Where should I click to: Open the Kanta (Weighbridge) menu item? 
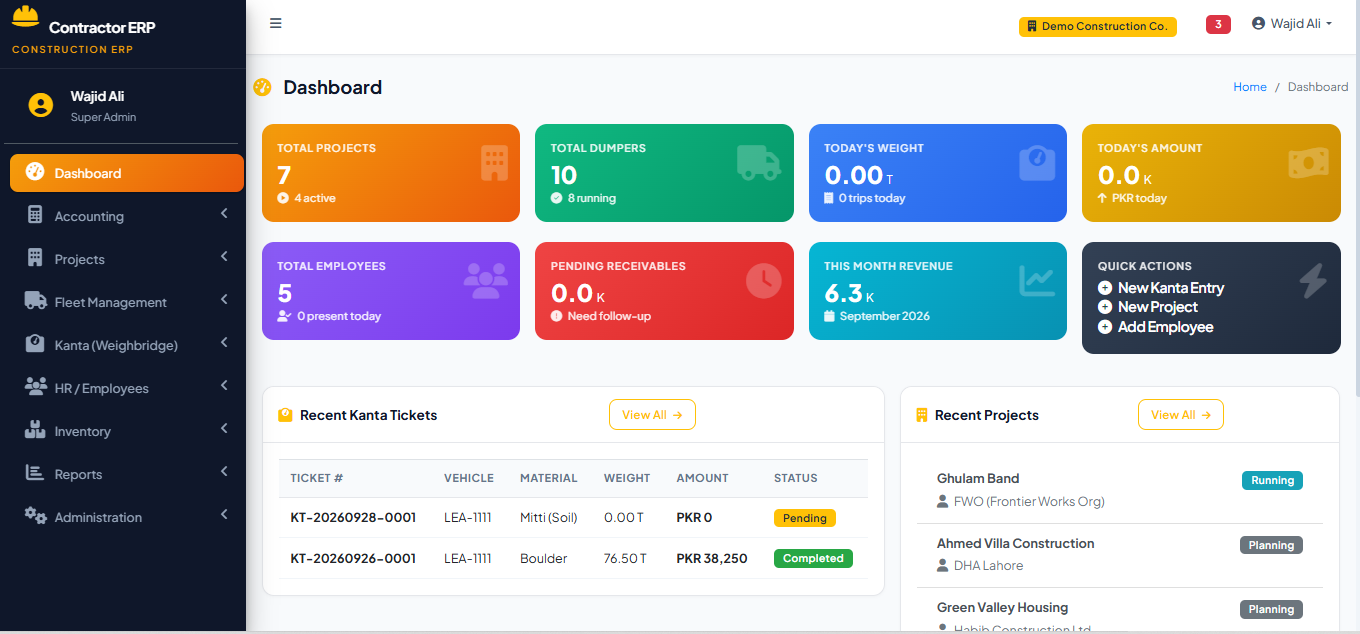127,345
